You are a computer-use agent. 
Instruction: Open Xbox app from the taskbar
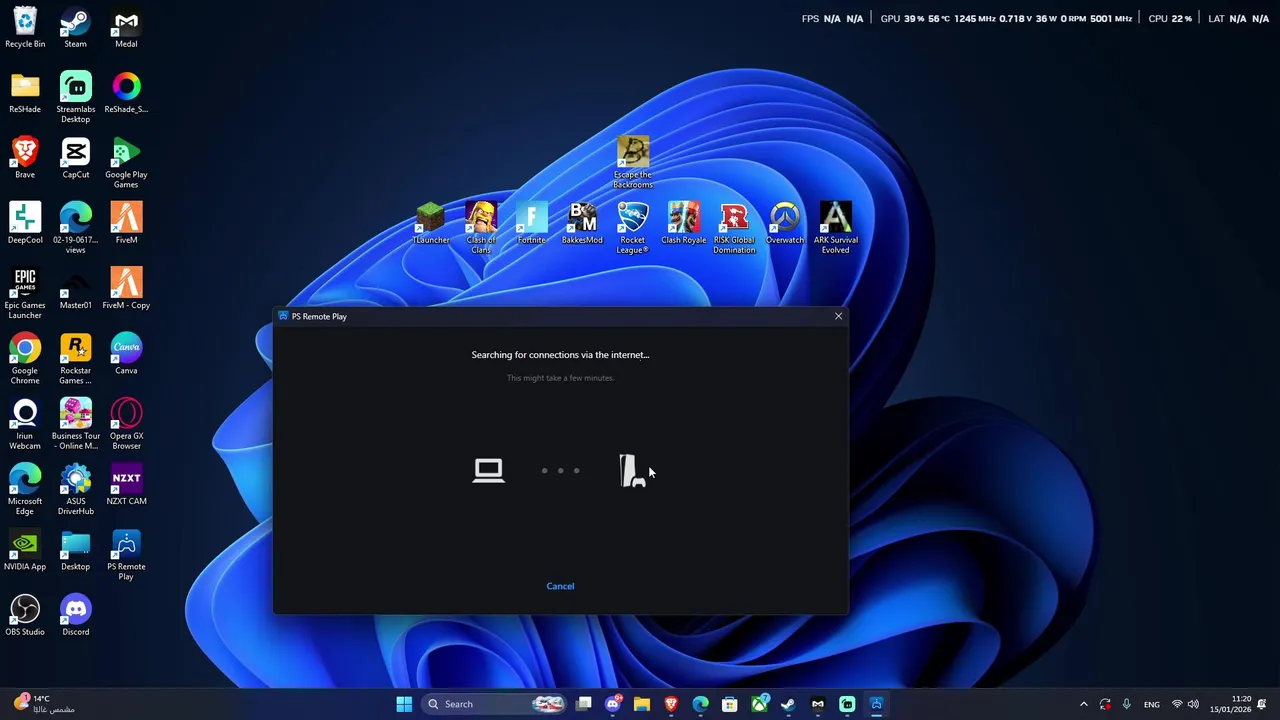759,704
